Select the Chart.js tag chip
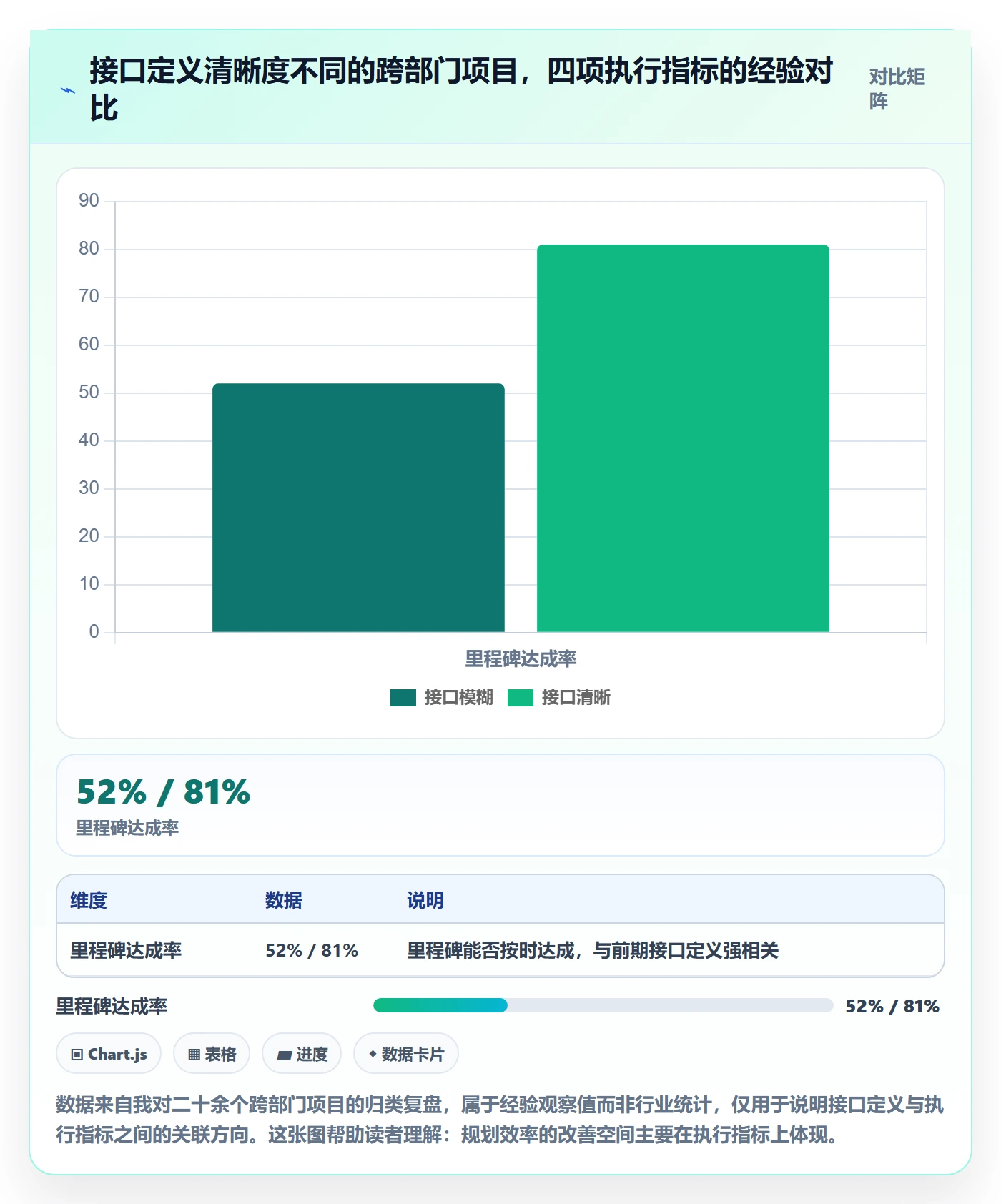 click(x=109, y=1053)
